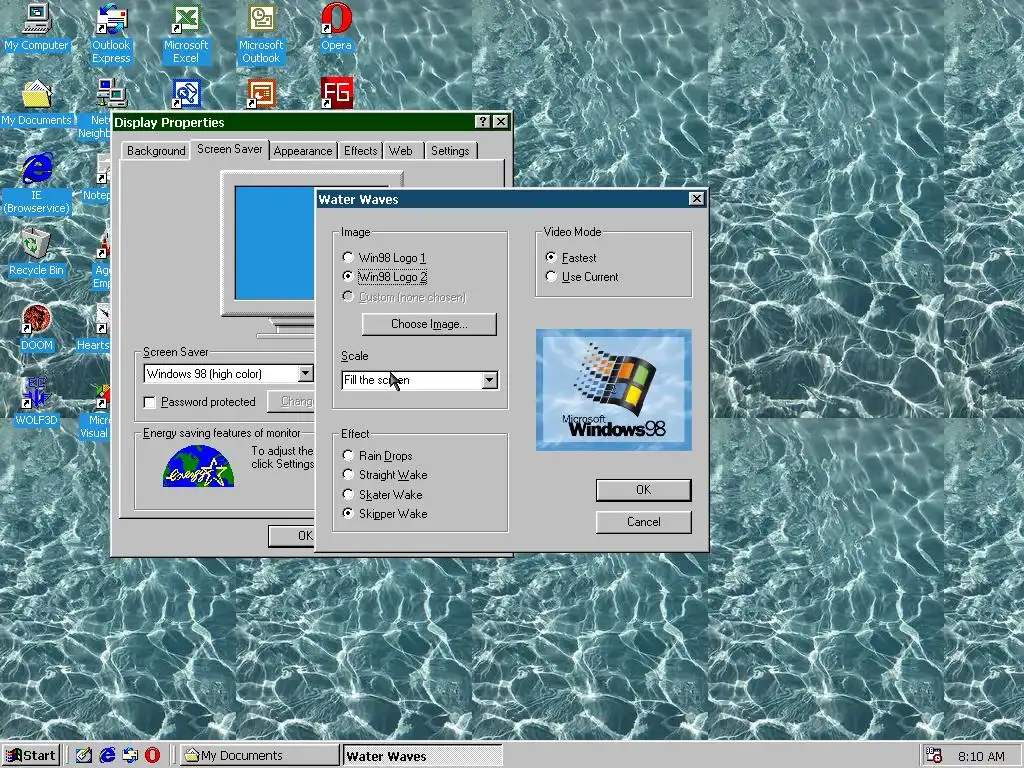Select the Win98 Logo 2 radio button
Image resolution: width=1024 pixels, height=768 pixels.
click(x=348, y=276)
